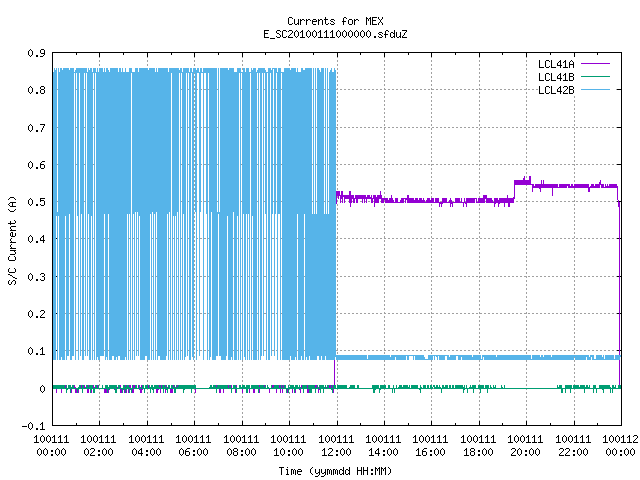
Task: Click the '100111 06:00' x-axis tick label
Action: [193, 446]
